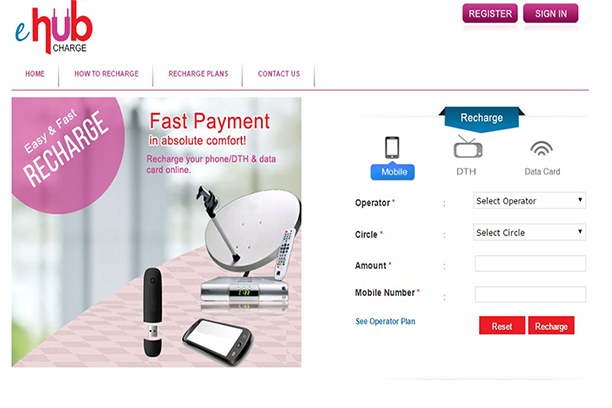The width and height of the screenshot is (612, 408).
Task: Click the SIGN IN button
Action: pyautogui.click(x=551, y=14)
